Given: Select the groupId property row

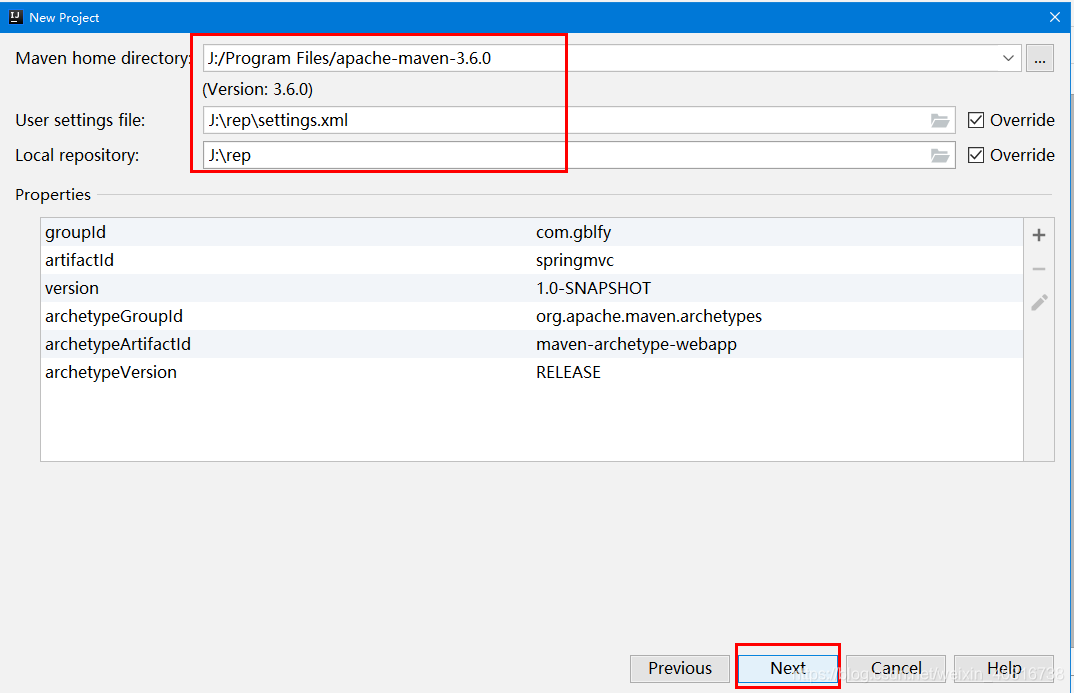Looking at the screenshot, I should pos(532,232).
